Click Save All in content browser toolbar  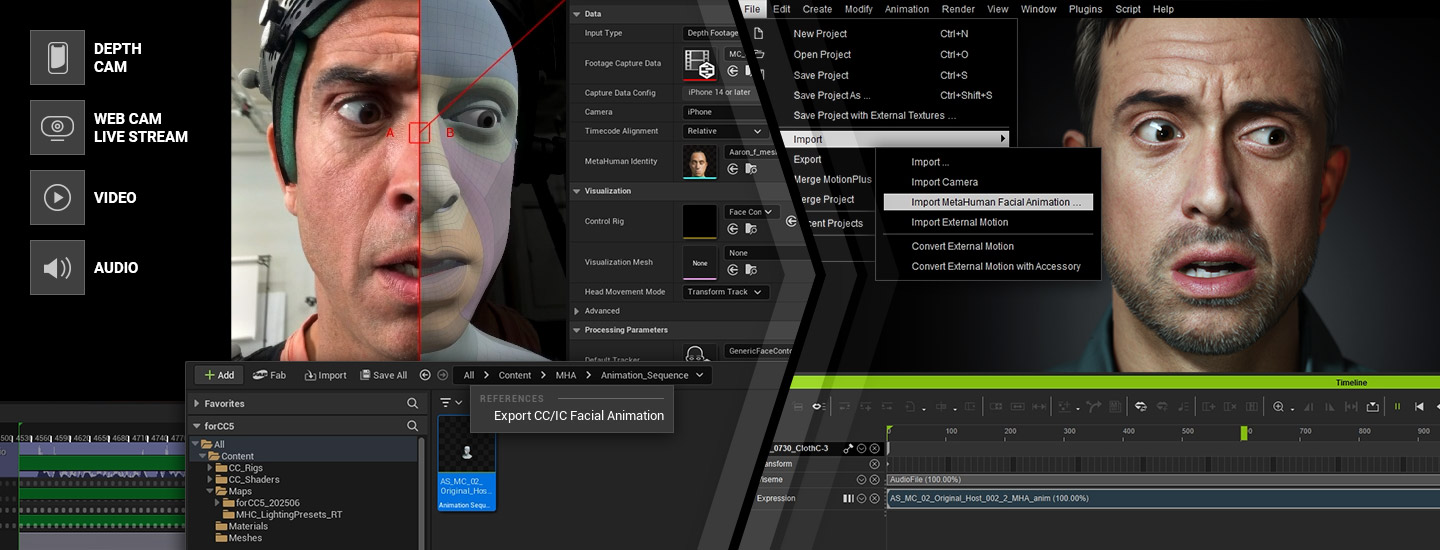point(382,375)
